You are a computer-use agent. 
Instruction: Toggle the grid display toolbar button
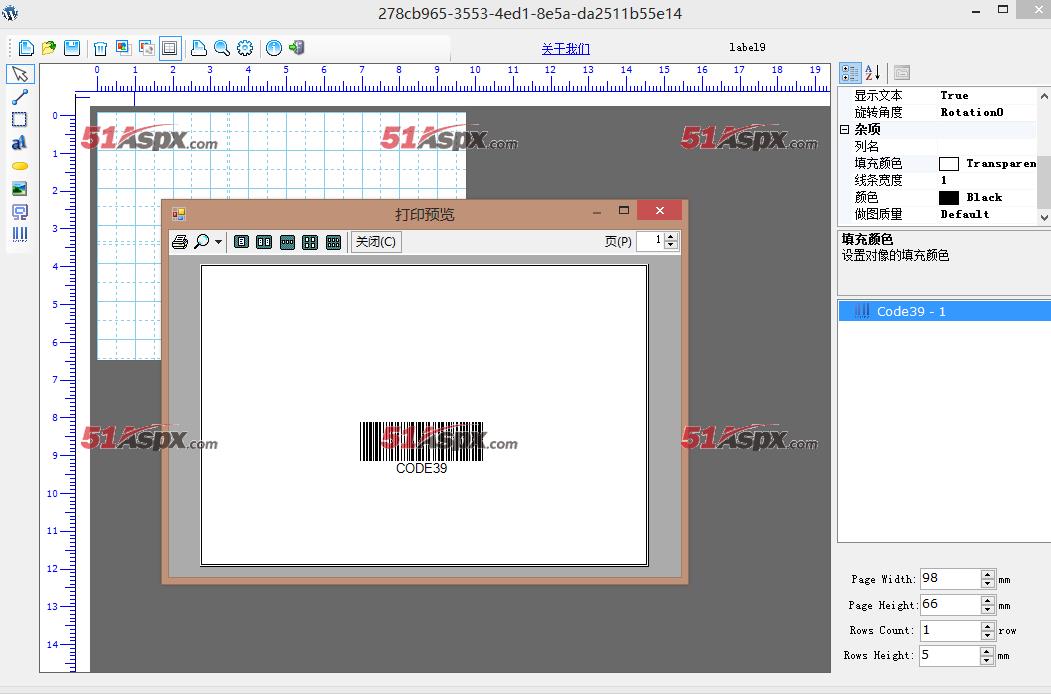pyautogui.click(x=170, y=48)
